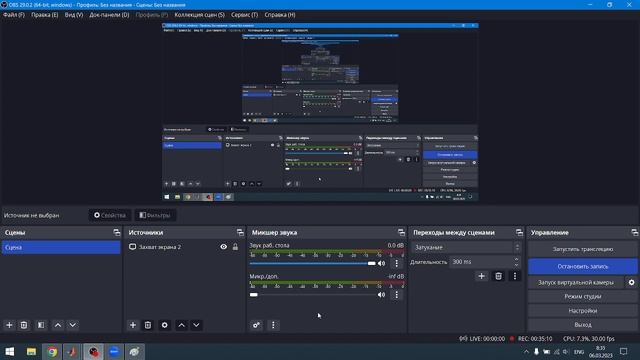Undock the Scene Transitions panel

(519, 232)
